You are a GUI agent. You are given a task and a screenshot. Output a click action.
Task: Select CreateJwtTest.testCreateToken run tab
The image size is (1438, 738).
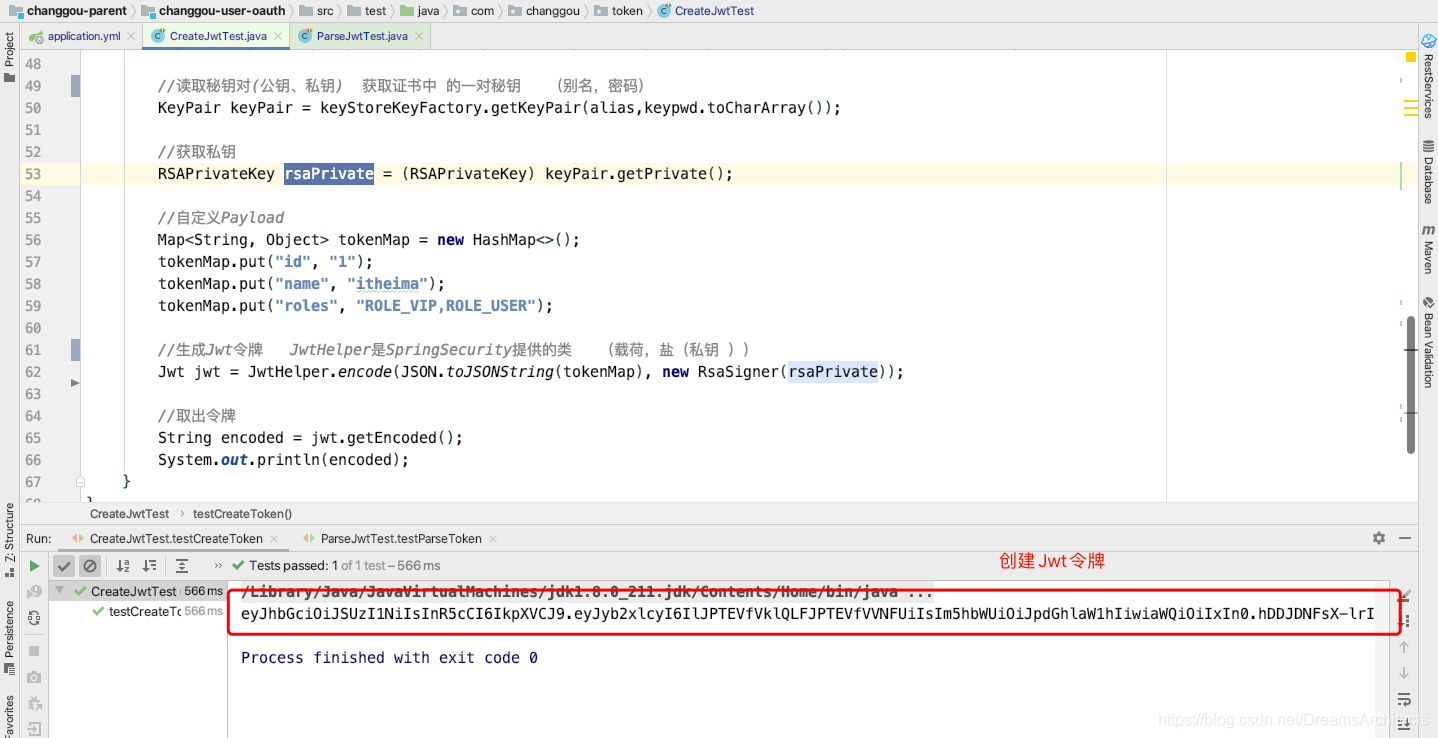point(176,538)
